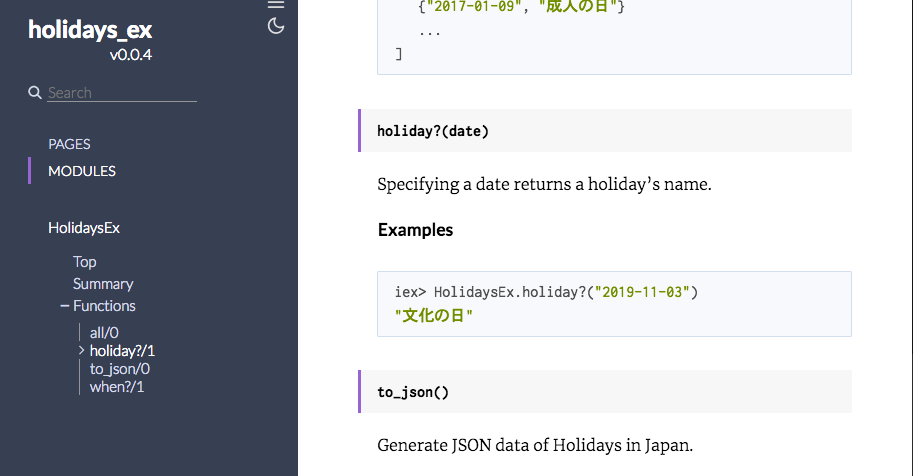The width and height of the screenshot is (913, 476).
Task: Open the holidays_ex project title link
Action: click(x=90, y=30)
